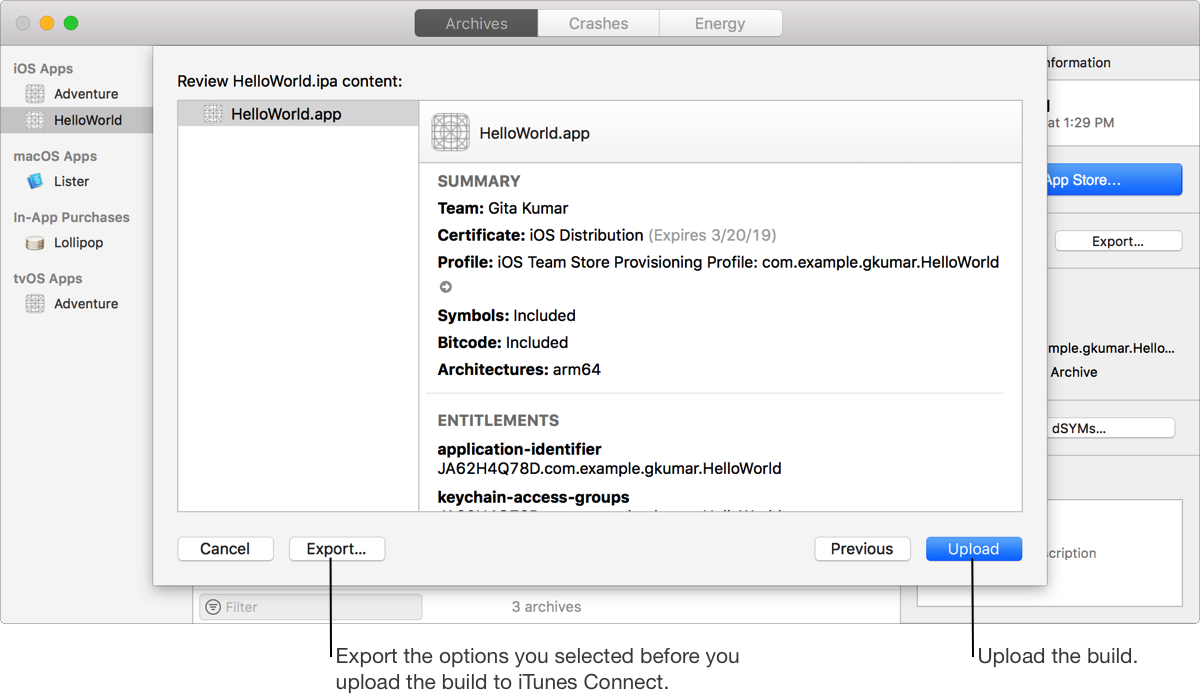The image size is (1200, 700).
Task: Click the Export button in right panel
Action: click(1118, 241)
